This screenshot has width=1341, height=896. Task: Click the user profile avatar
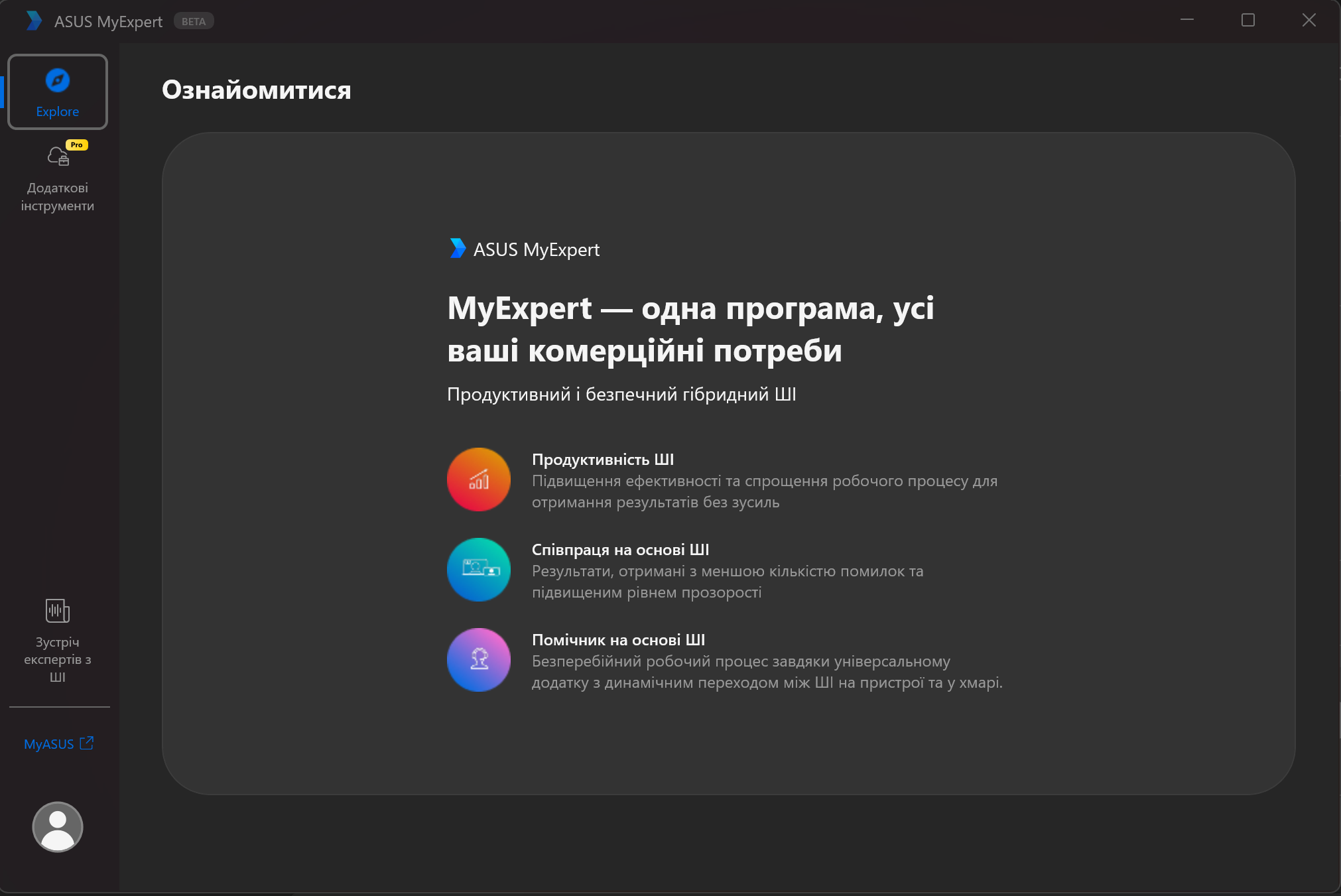coord(58,827)
